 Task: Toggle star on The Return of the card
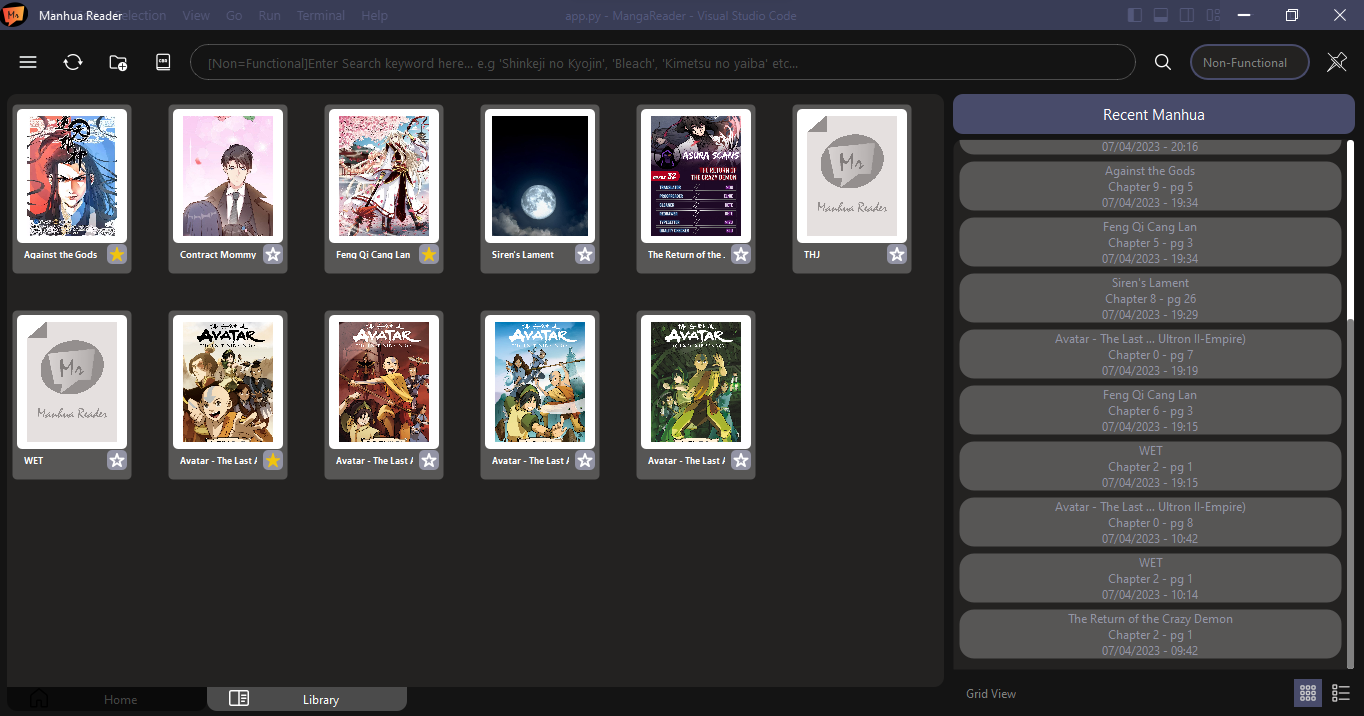tap(741, 254)
